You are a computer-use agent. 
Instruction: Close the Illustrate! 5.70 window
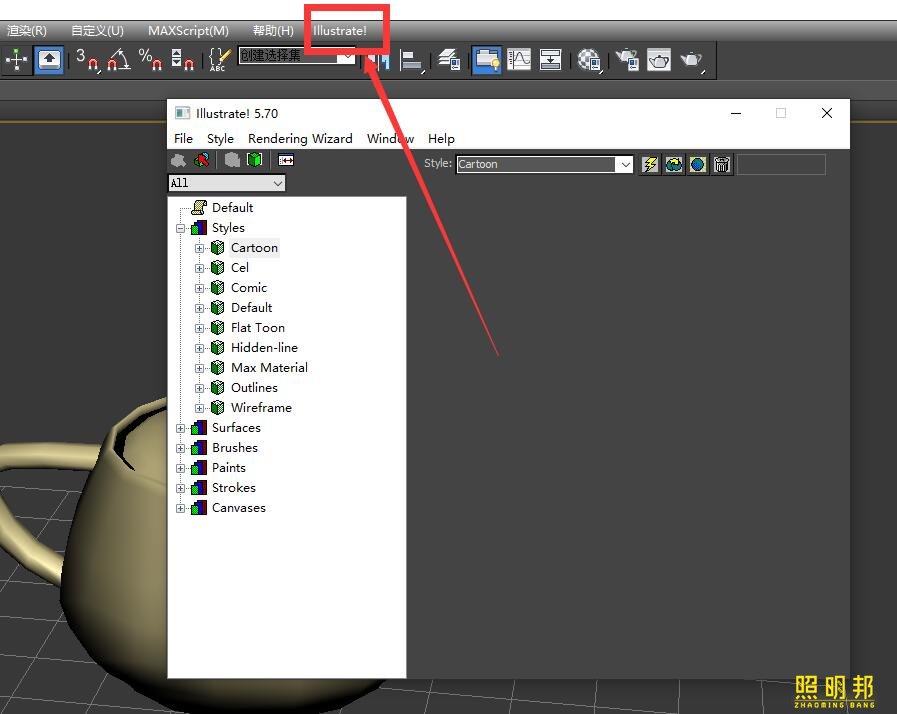pos(827,113)
